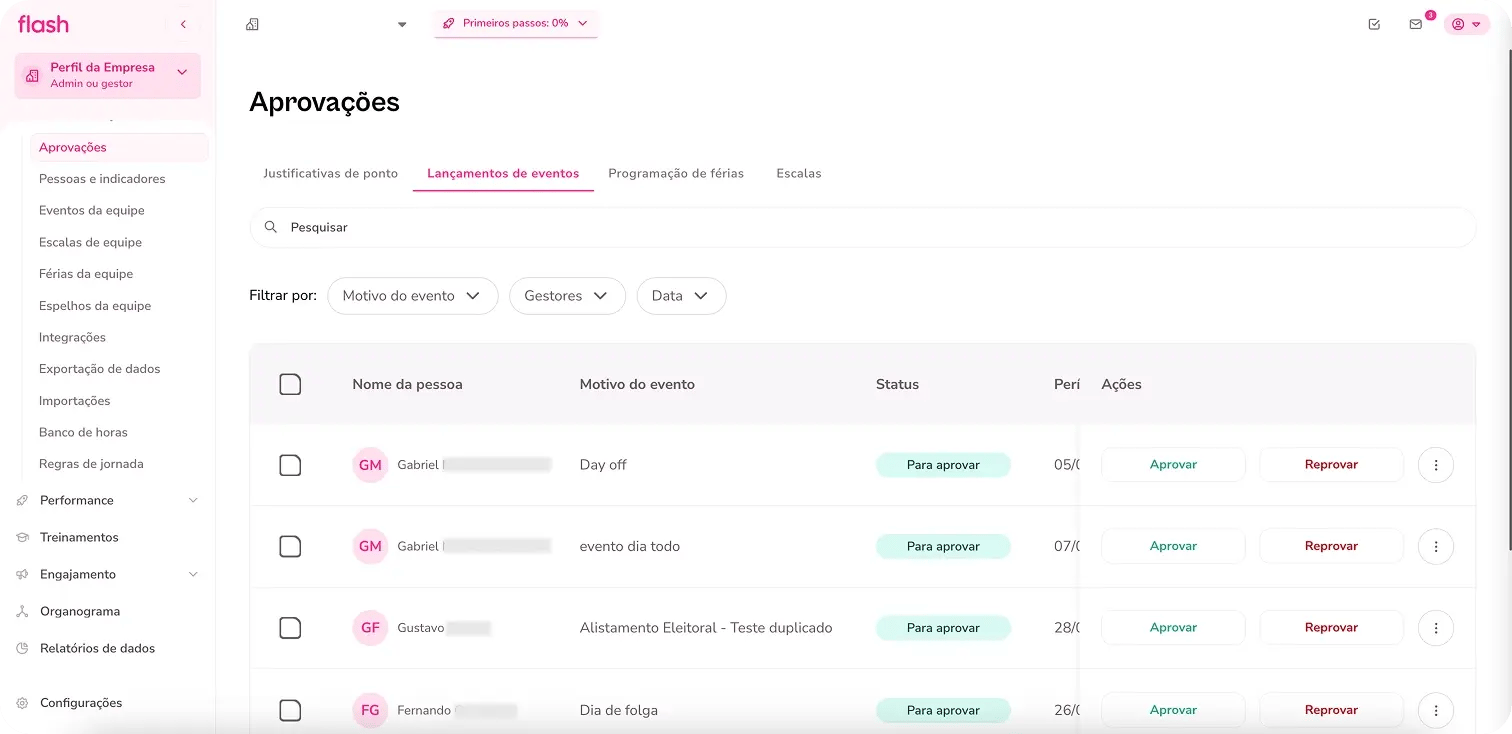Open the mail notifications icon
This screenshot has width=1512, height=734.
[x=1415, y=24]
